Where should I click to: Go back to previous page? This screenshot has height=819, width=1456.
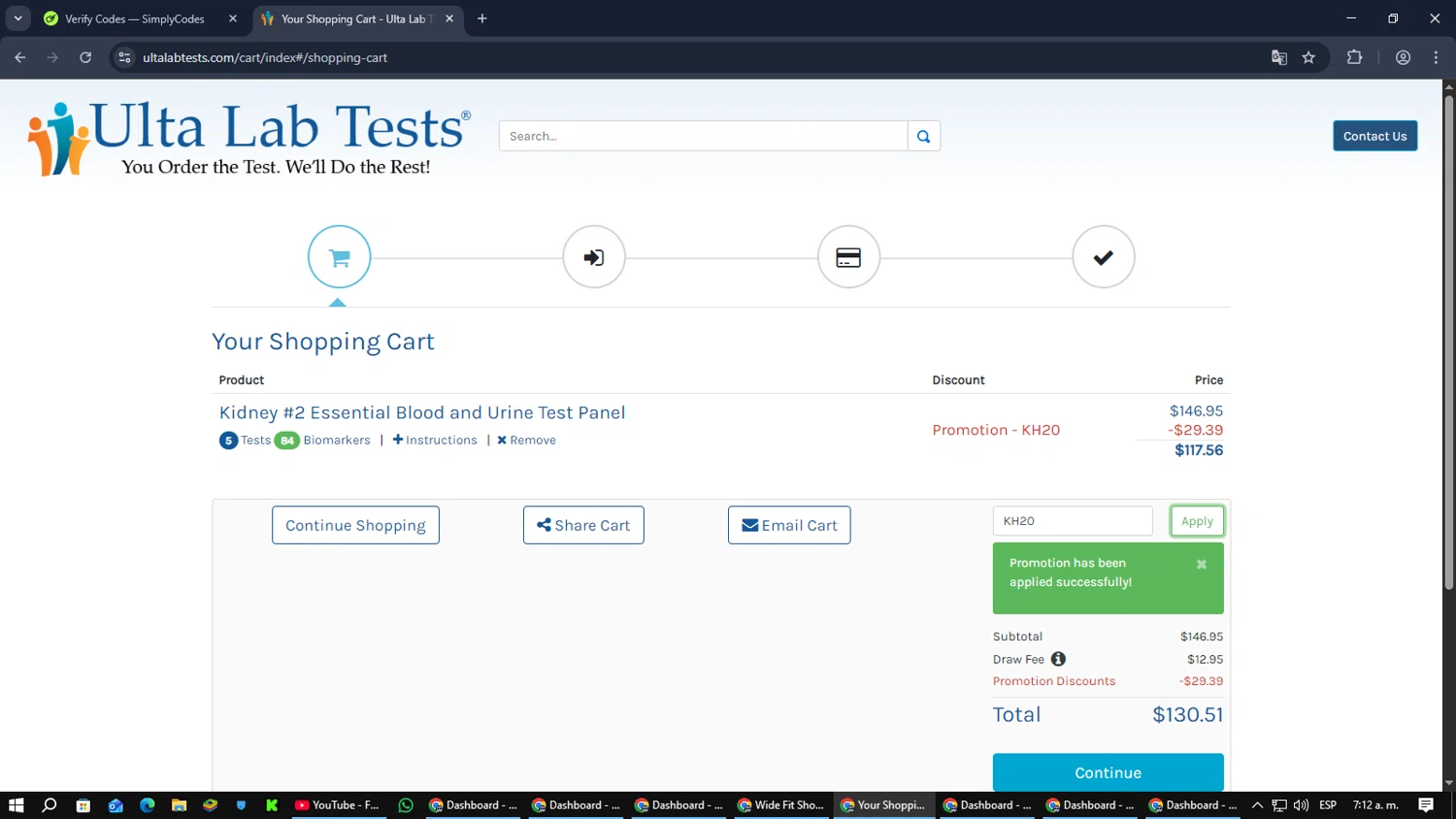pos(20,57)
